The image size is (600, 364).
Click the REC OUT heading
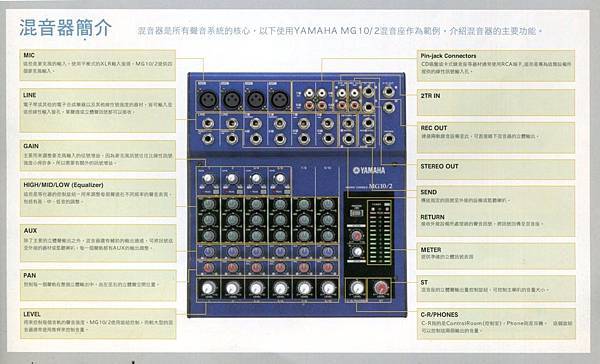434,128
